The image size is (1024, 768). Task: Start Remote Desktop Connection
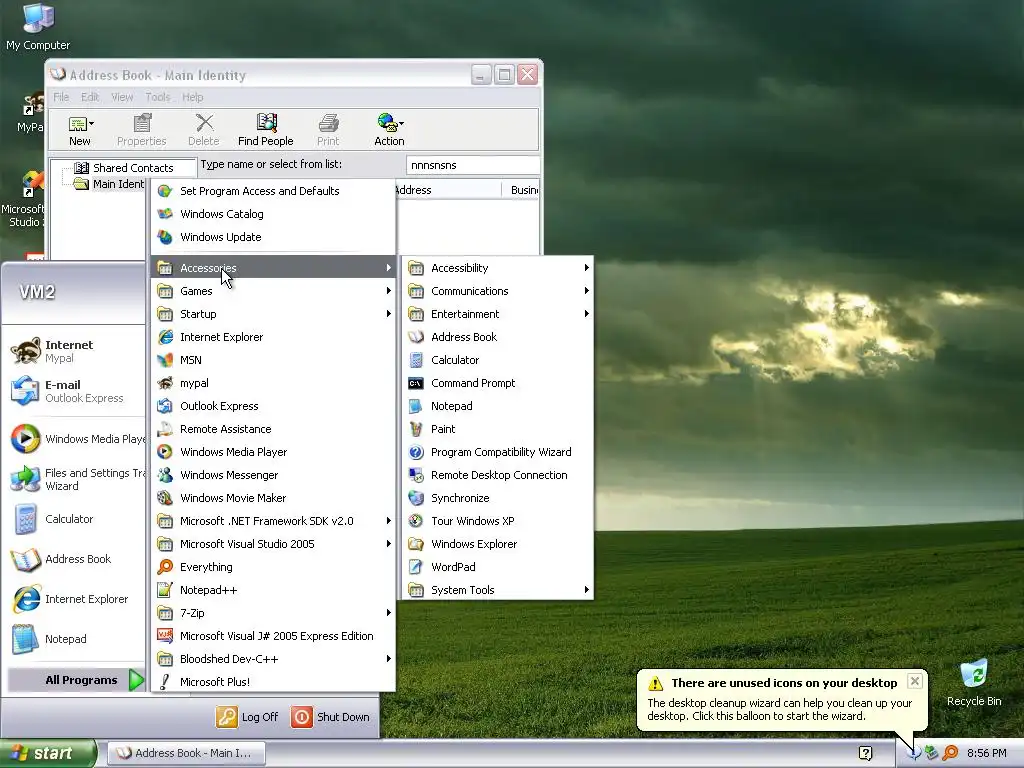[x=497, y=475]
